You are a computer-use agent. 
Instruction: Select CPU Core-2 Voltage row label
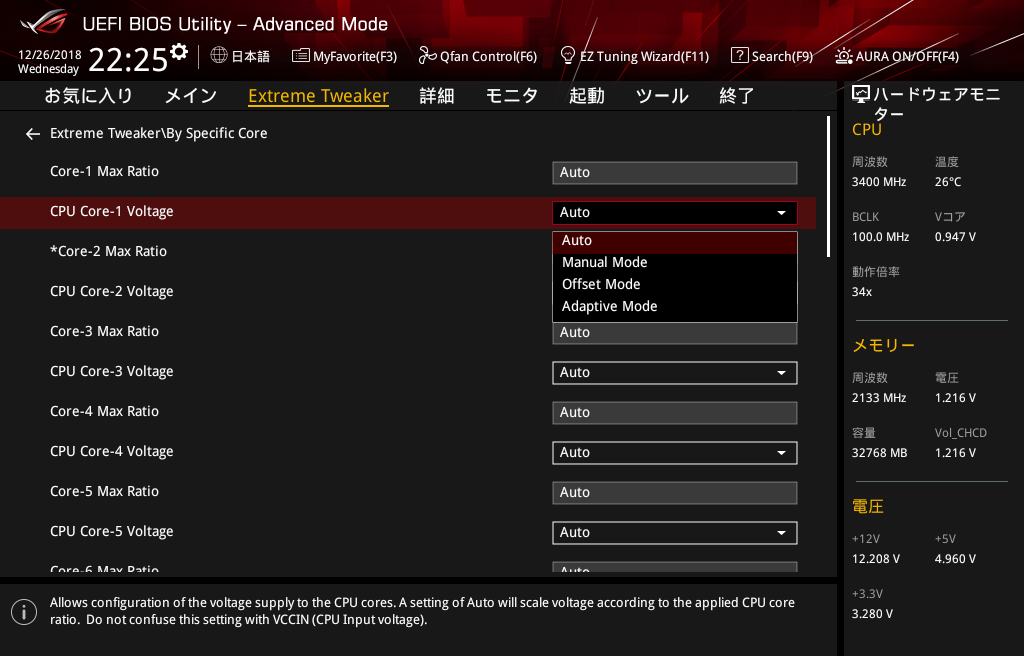coord(112,291)
